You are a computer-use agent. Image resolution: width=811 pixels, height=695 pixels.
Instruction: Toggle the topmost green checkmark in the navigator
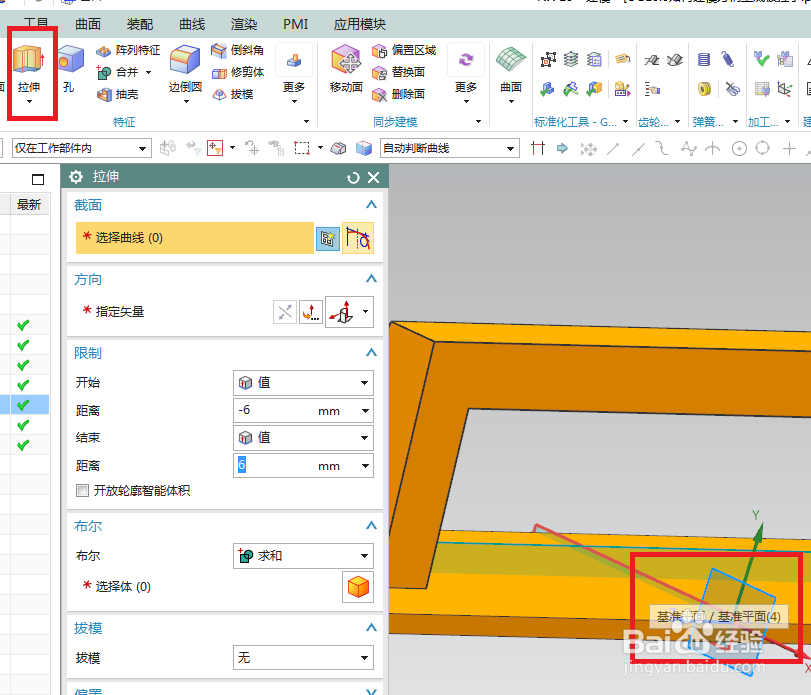click(x=23, y=324)
